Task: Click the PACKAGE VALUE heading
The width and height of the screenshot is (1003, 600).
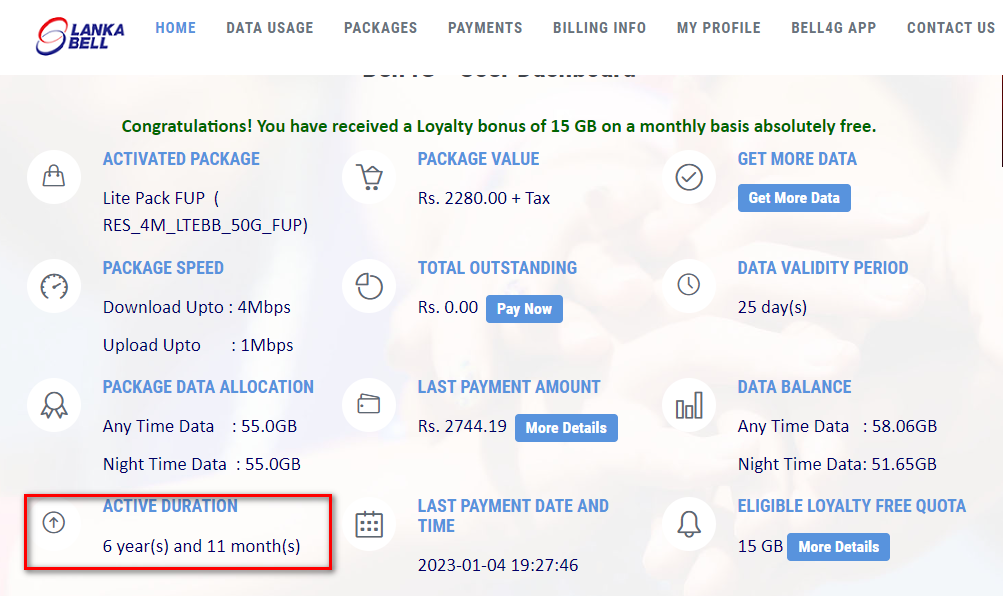Action: click(478, 159)
